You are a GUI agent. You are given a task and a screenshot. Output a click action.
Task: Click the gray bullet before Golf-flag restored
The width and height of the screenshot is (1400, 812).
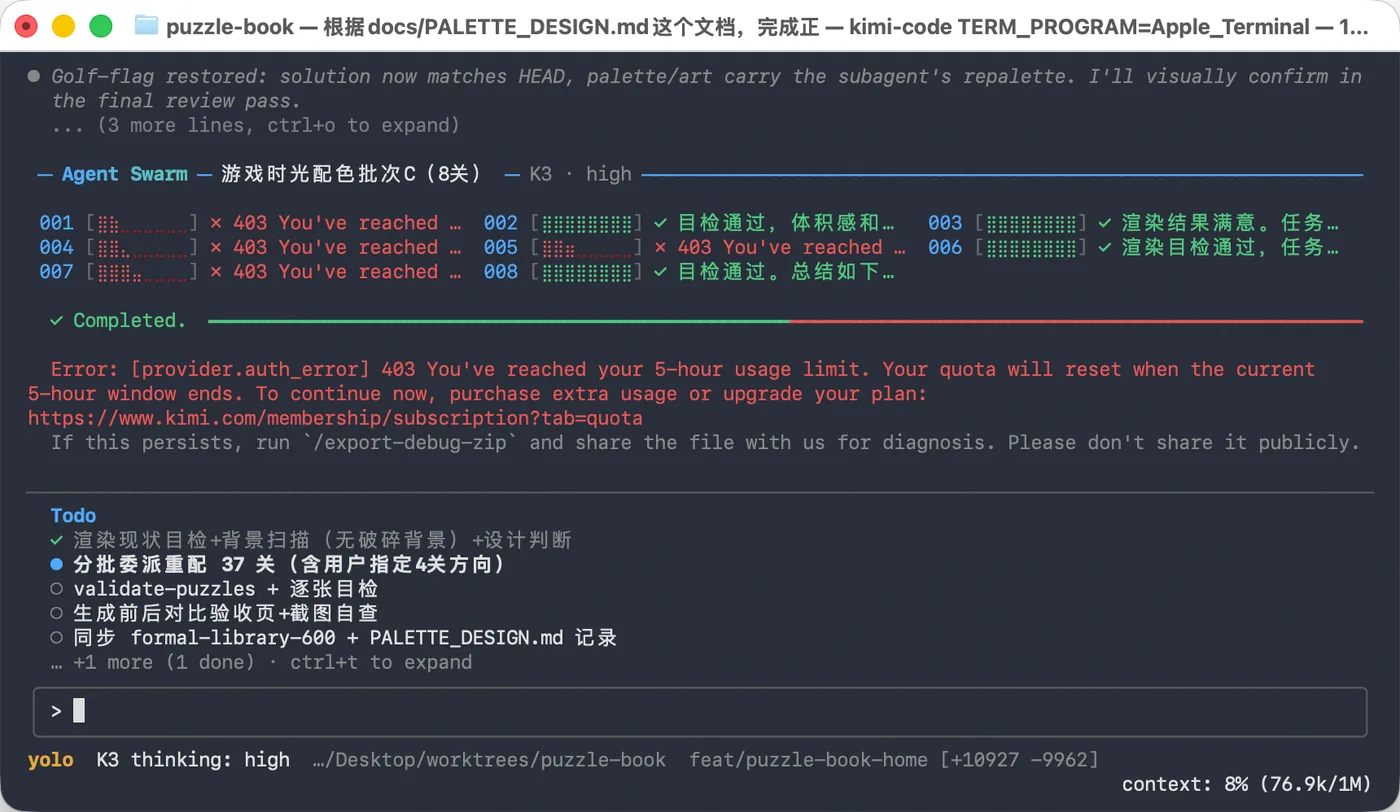click(x=34, y=76)
